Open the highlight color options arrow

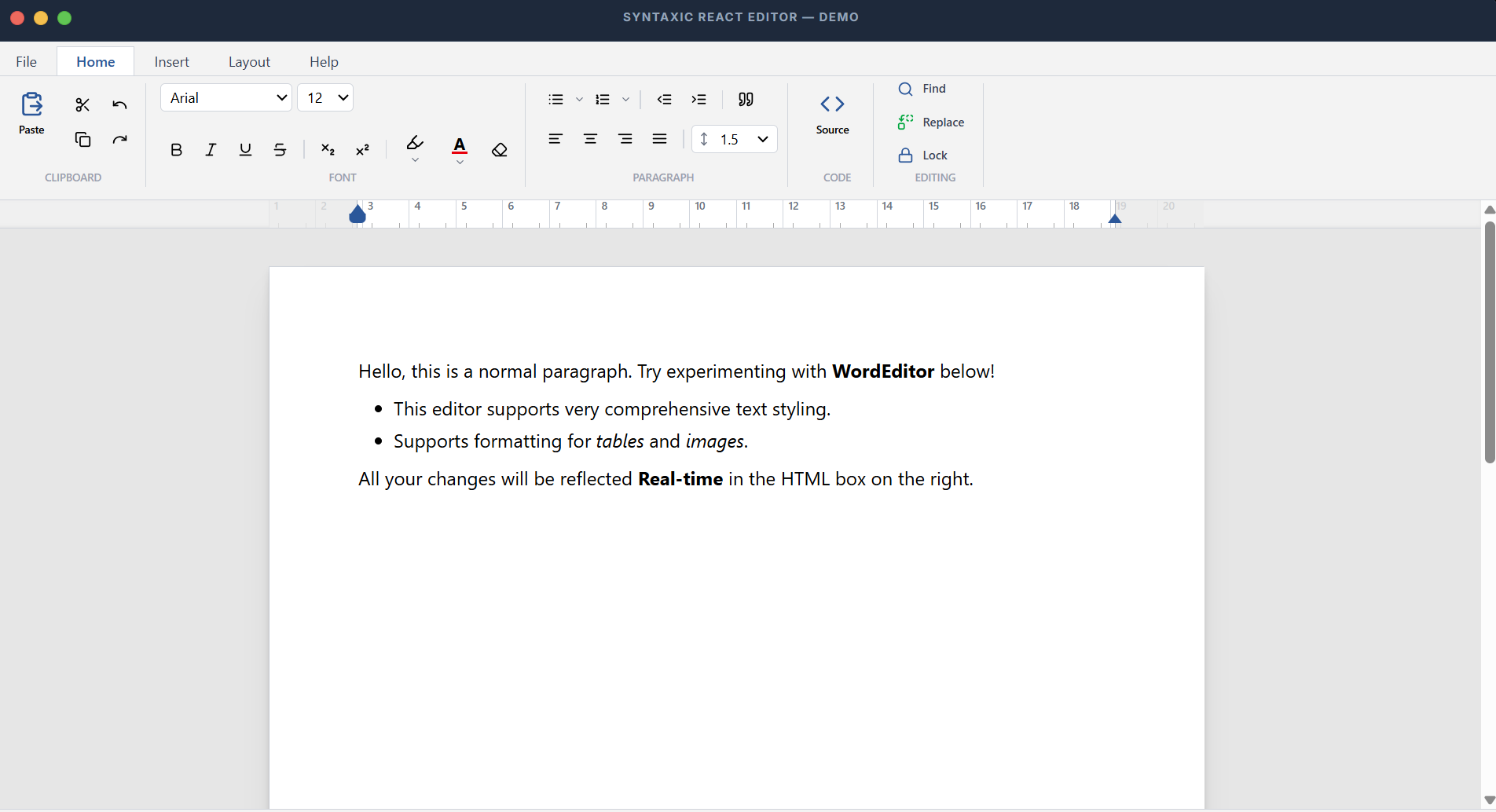click(415, 160)
